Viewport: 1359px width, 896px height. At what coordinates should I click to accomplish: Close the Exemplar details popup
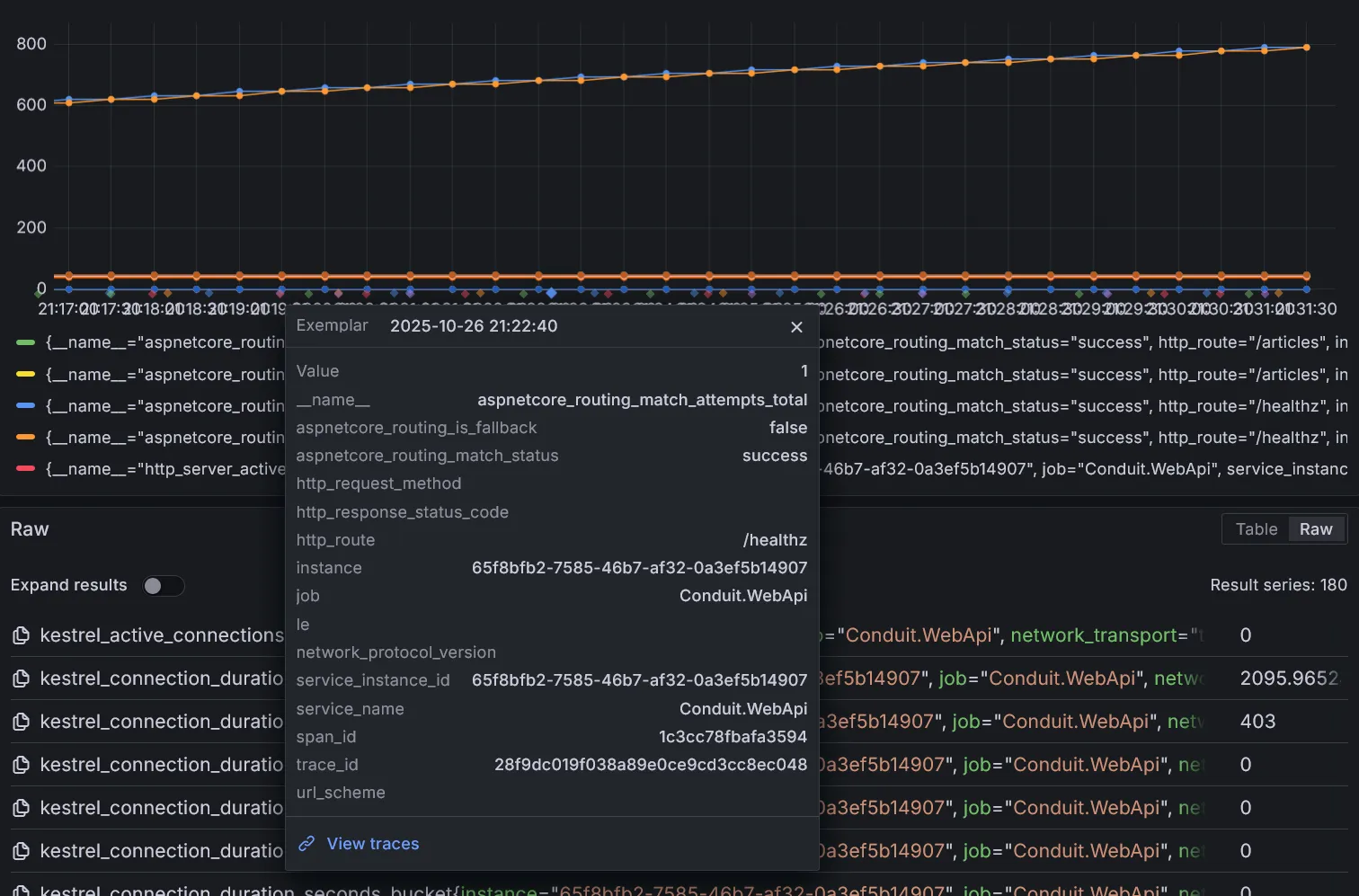point(796,327)
